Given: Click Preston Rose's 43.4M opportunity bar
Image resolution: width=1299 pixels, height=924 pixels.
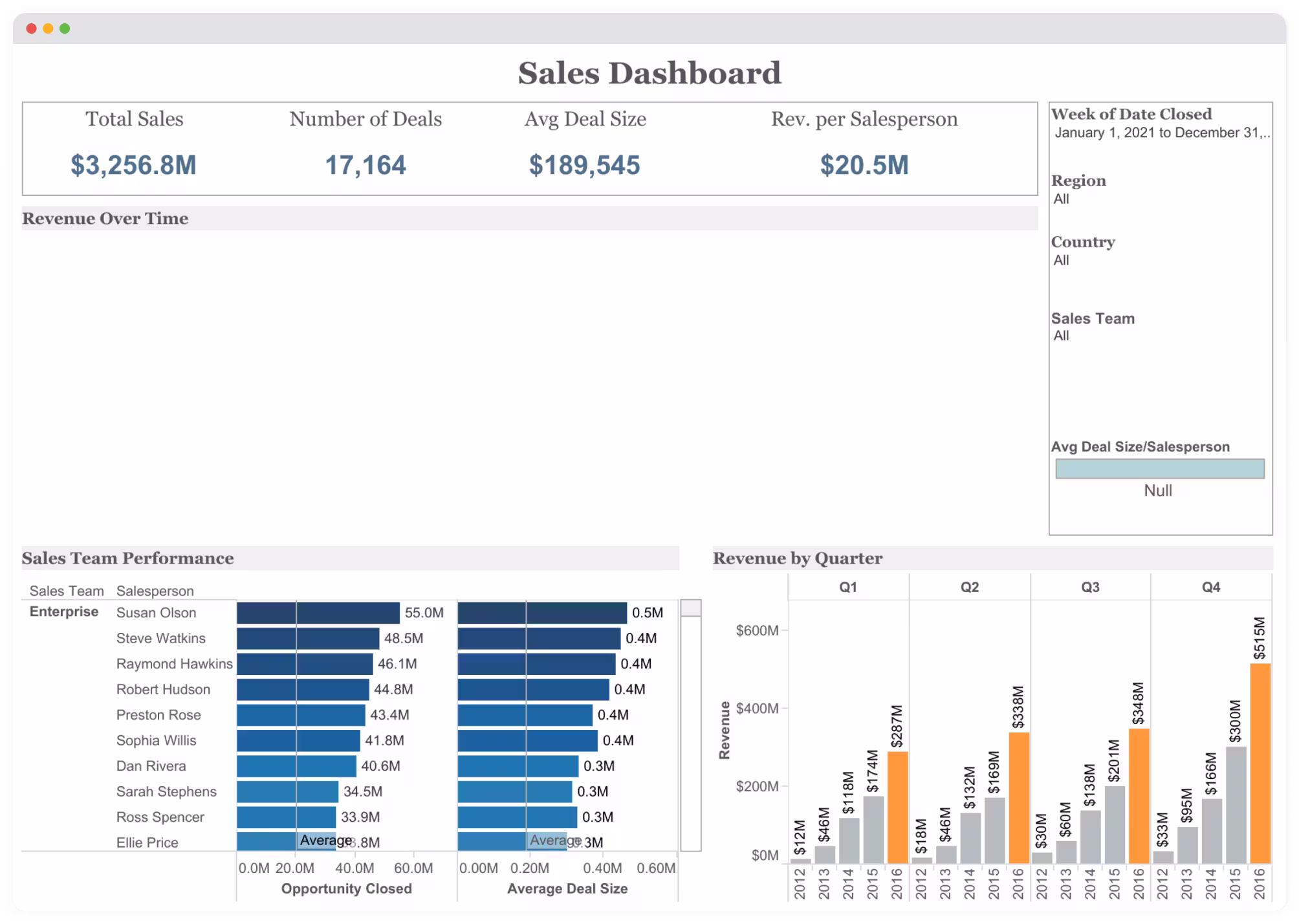Looking at the screenshot, I should [301, 715].
